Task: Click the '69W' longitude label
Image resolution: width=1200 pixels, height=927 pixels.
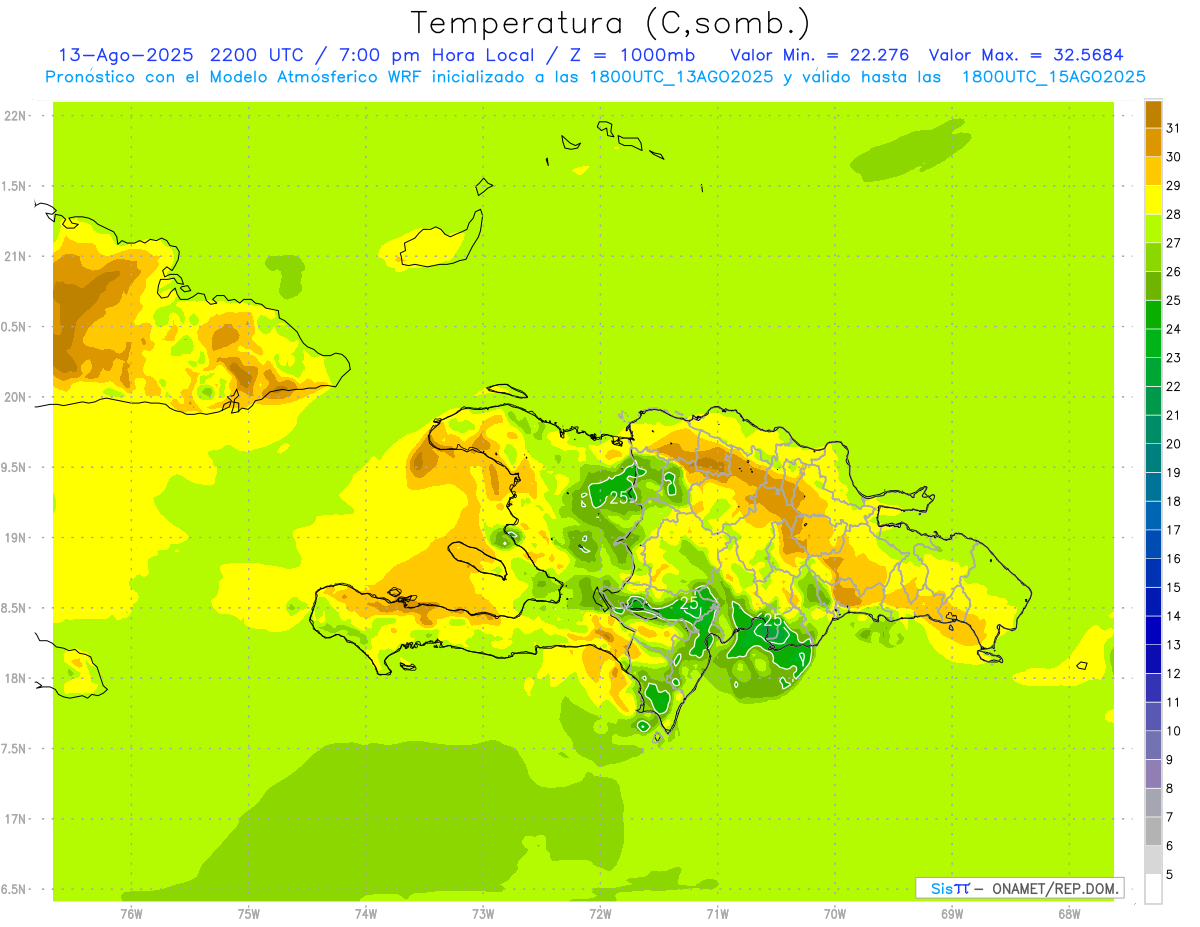Action: click(951, 914)
